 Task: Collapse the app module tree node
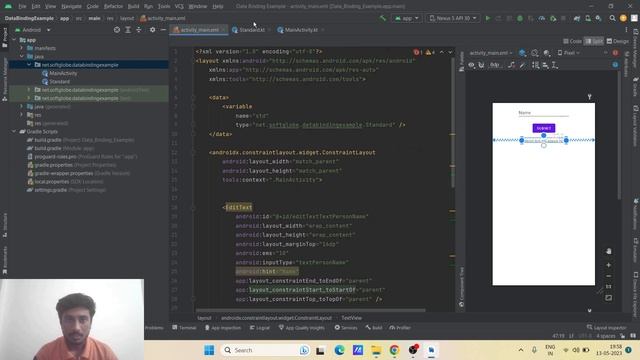point(14,40)
